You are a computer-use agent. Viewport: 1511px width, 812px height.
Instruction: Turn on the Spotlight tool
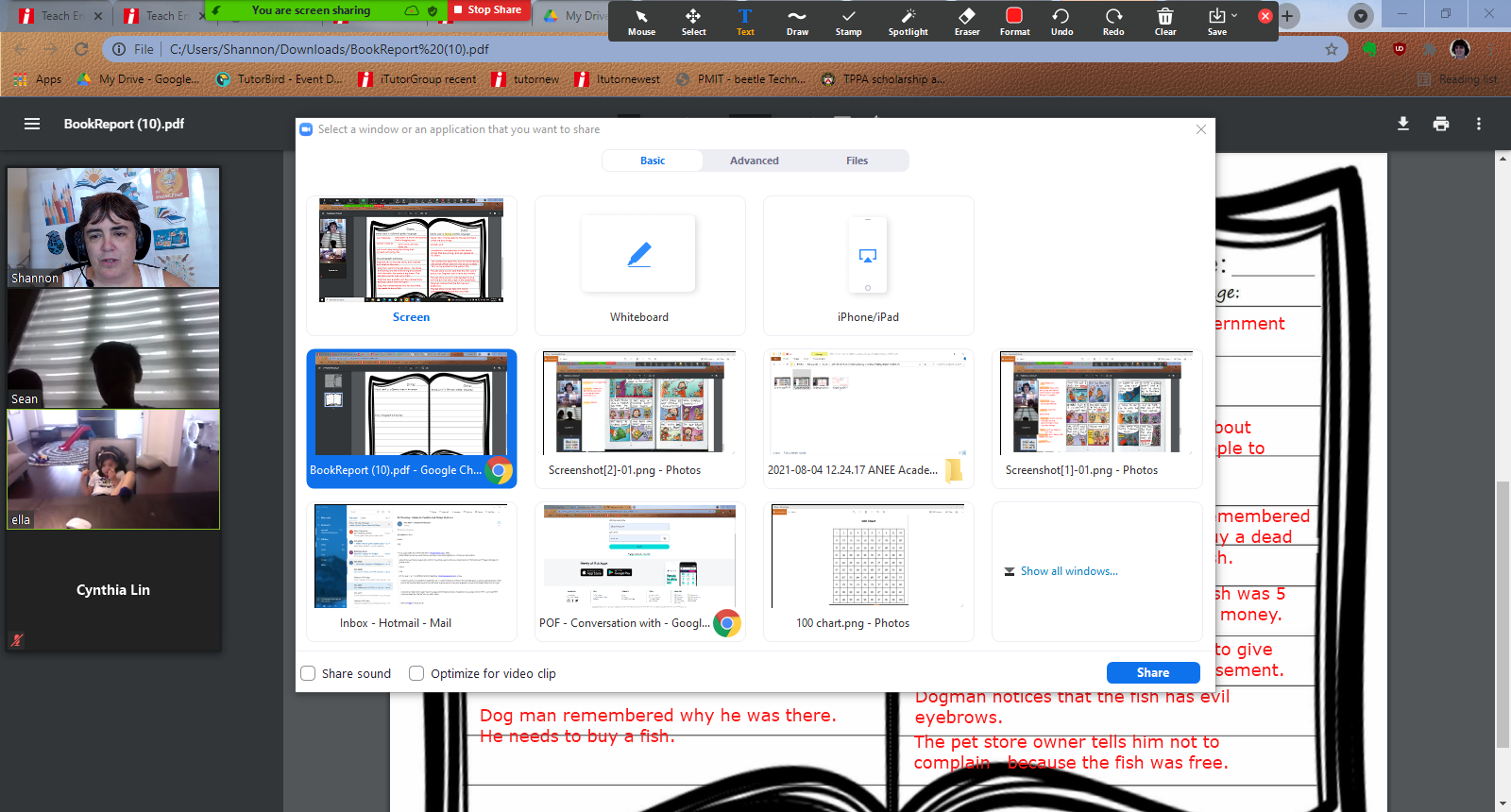[x=908, y=22]
